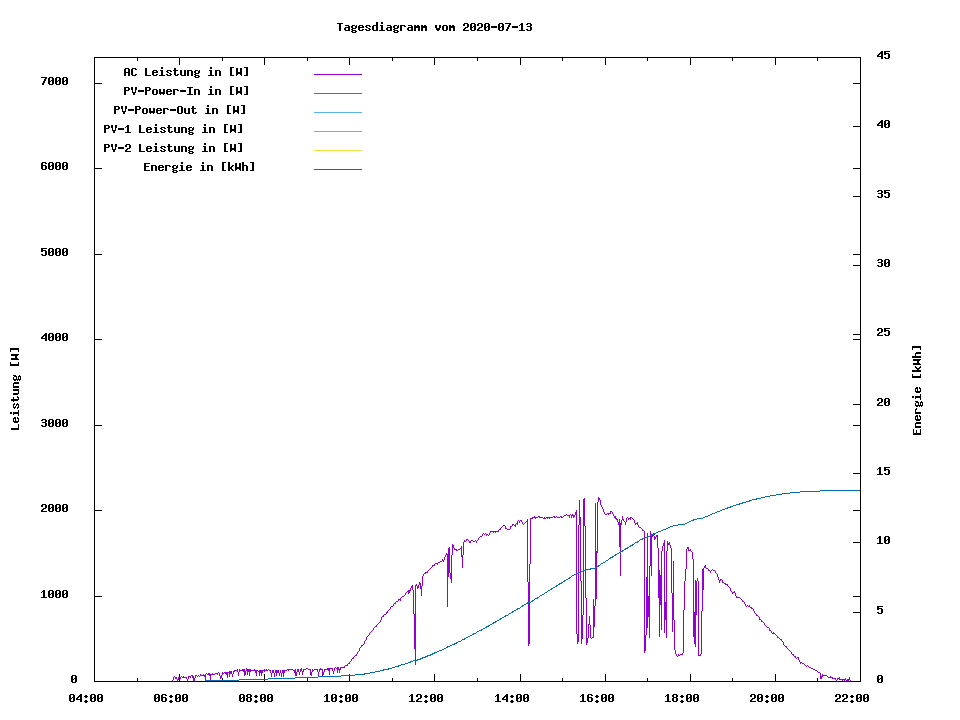Select the 16:00 time axis tick label
This screenshot has height=720, width=960.
pos(597,698)
